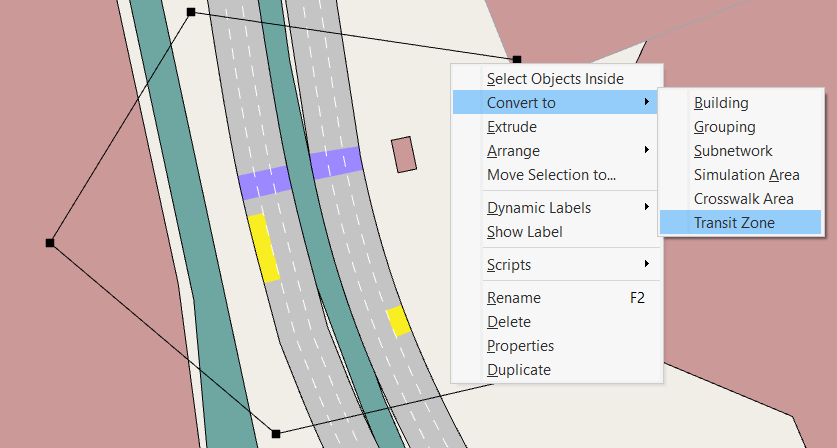Delete the selected object
This screenshot has width=837, height=448.
pyautogui.click(x=509, y=322)
